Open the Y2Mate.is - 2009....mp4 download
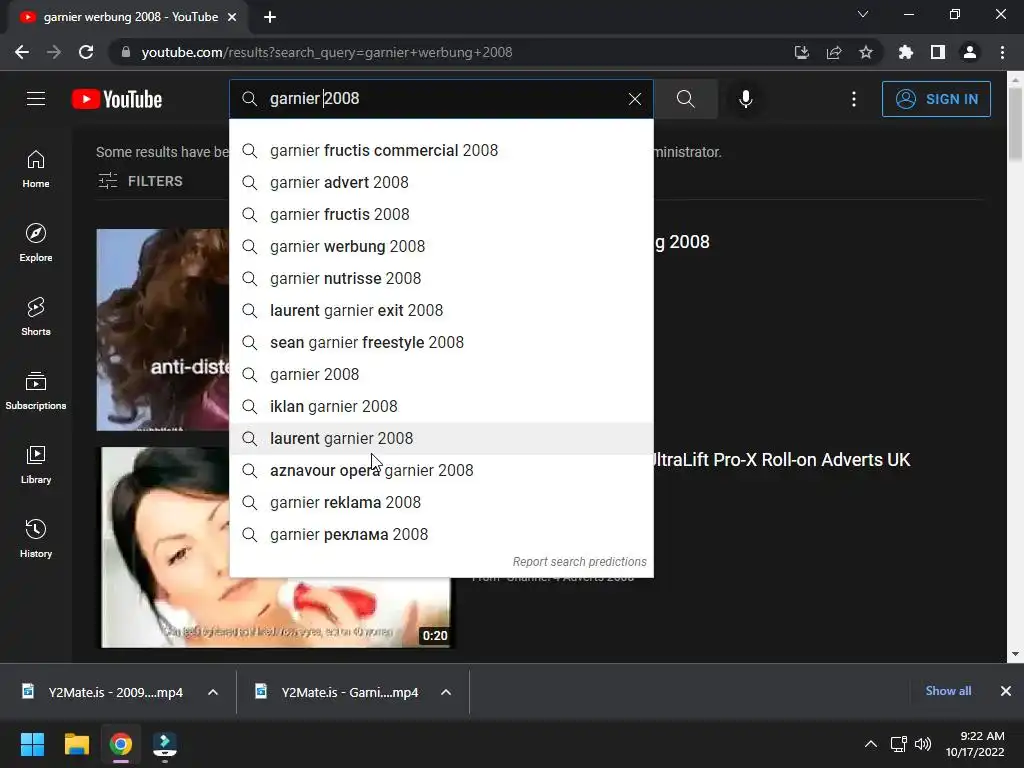 [103, 692]
